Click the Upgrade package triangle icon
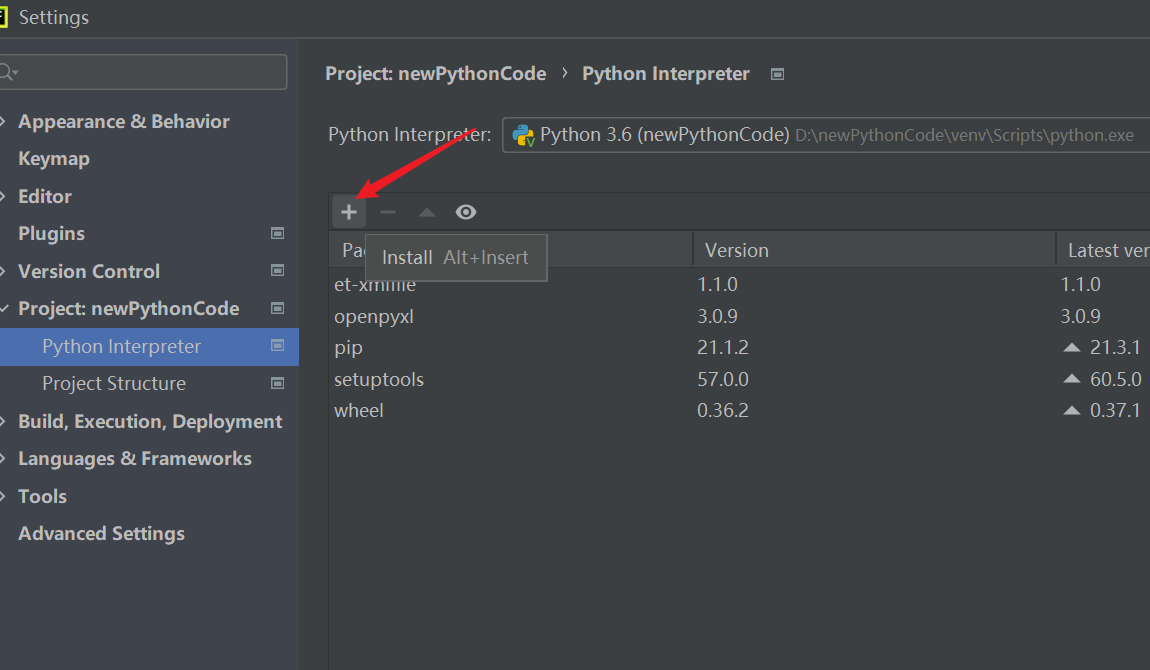Screen dimensions: 1150x670 [427, 212]
